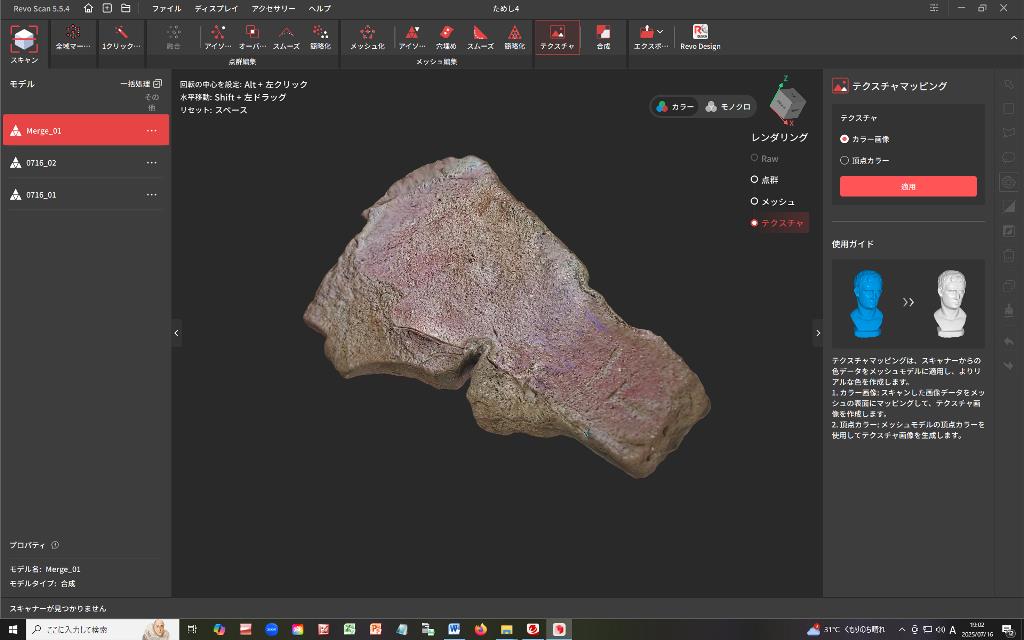Image resolution: width=1024 pixels, height=640 pixels.
Task: Switch viewport to カラー mode
Action: 675,106
